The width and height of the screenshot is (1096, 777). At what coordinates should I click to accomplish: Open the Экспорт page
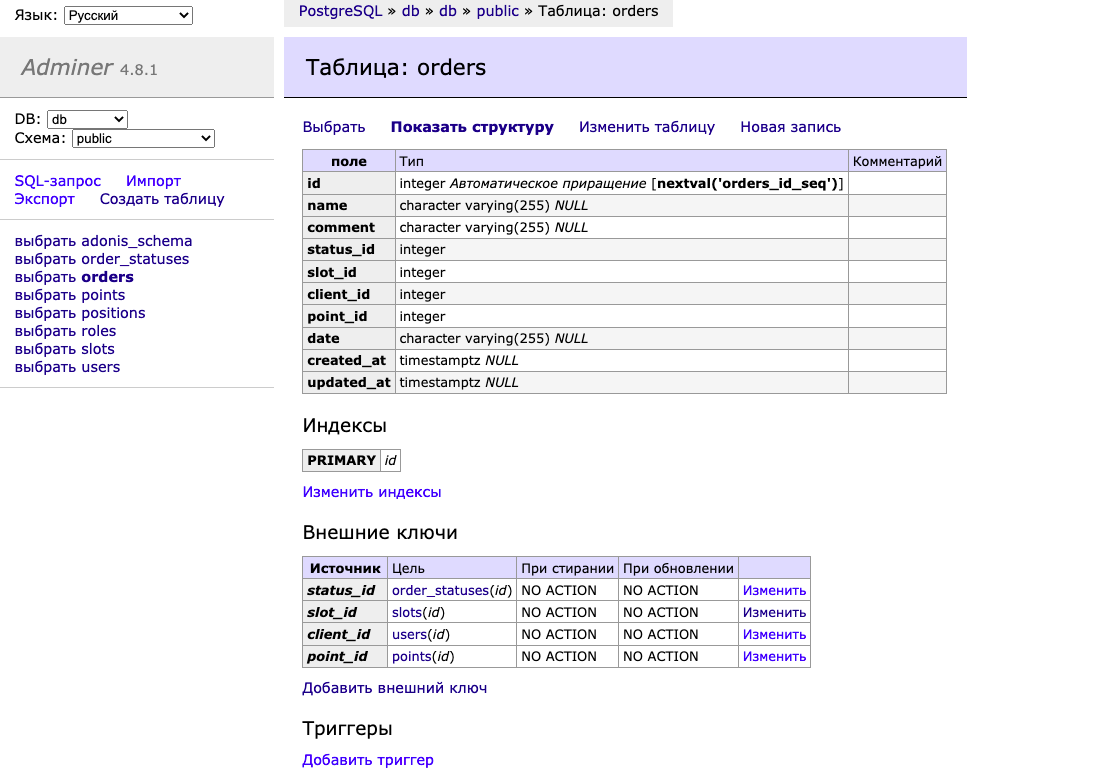tap(44, 199)
